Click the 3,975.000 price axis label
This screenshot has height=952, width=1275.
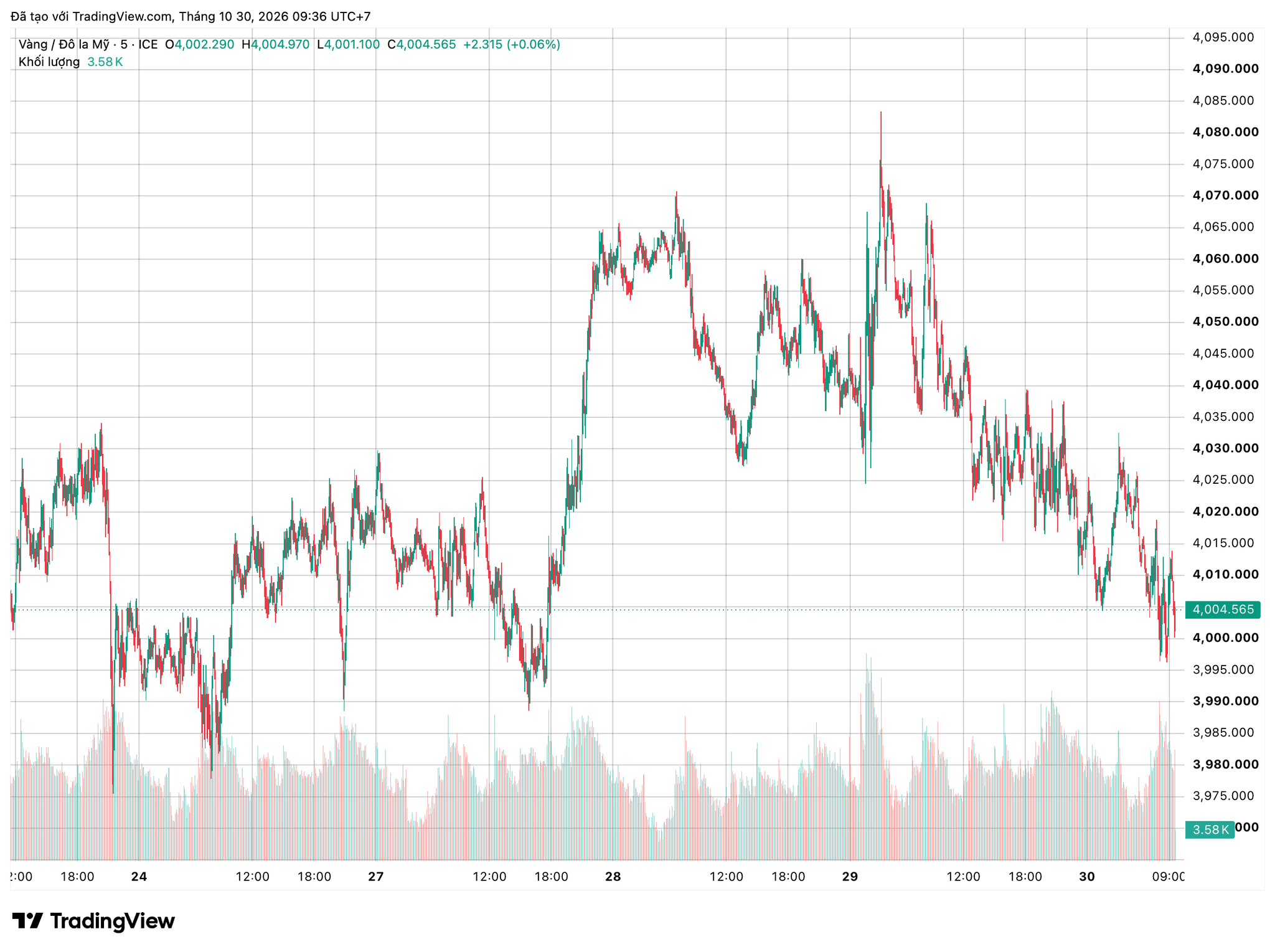click(x=1223, y=796)
